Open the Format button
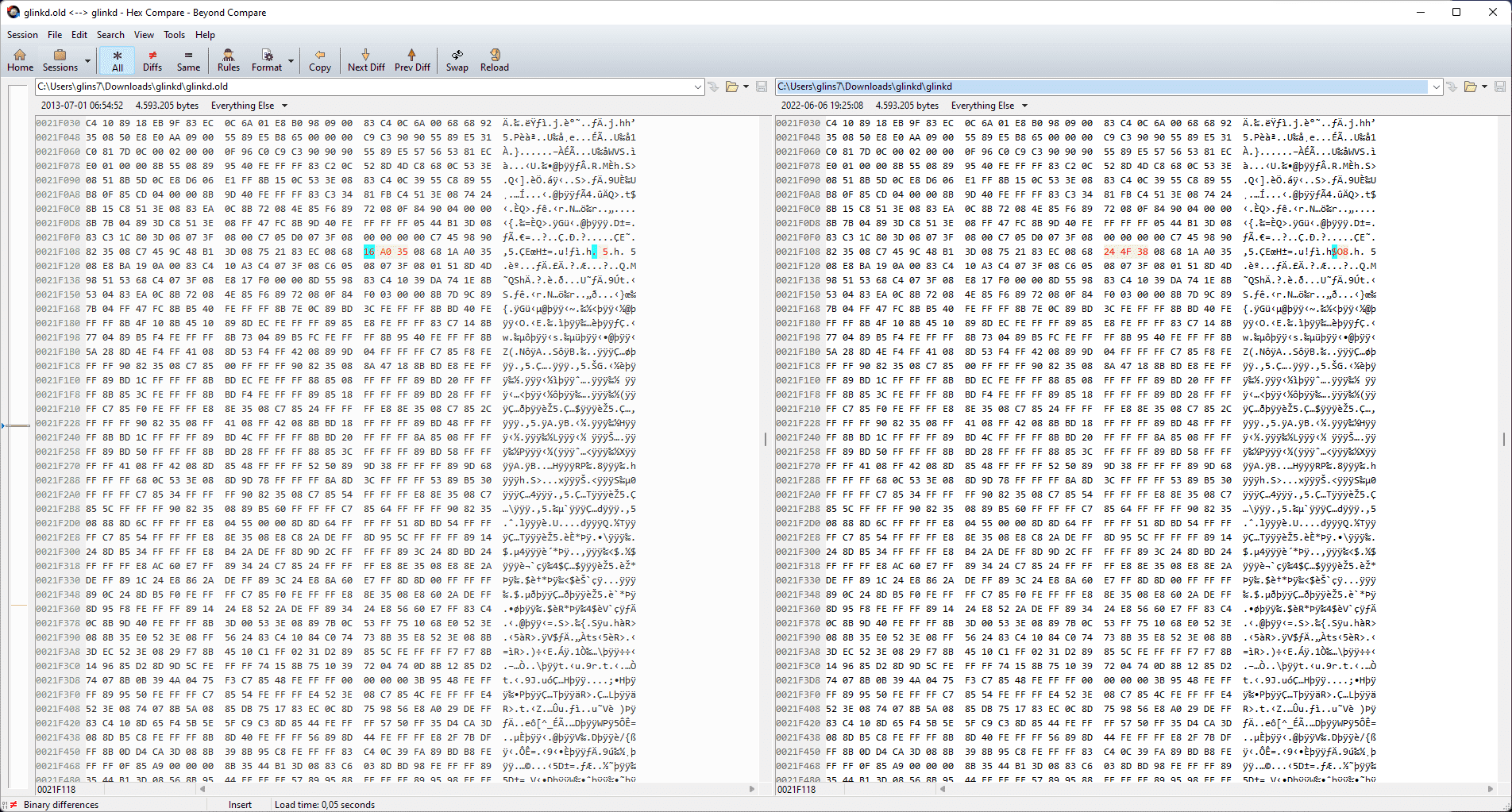 267,60
